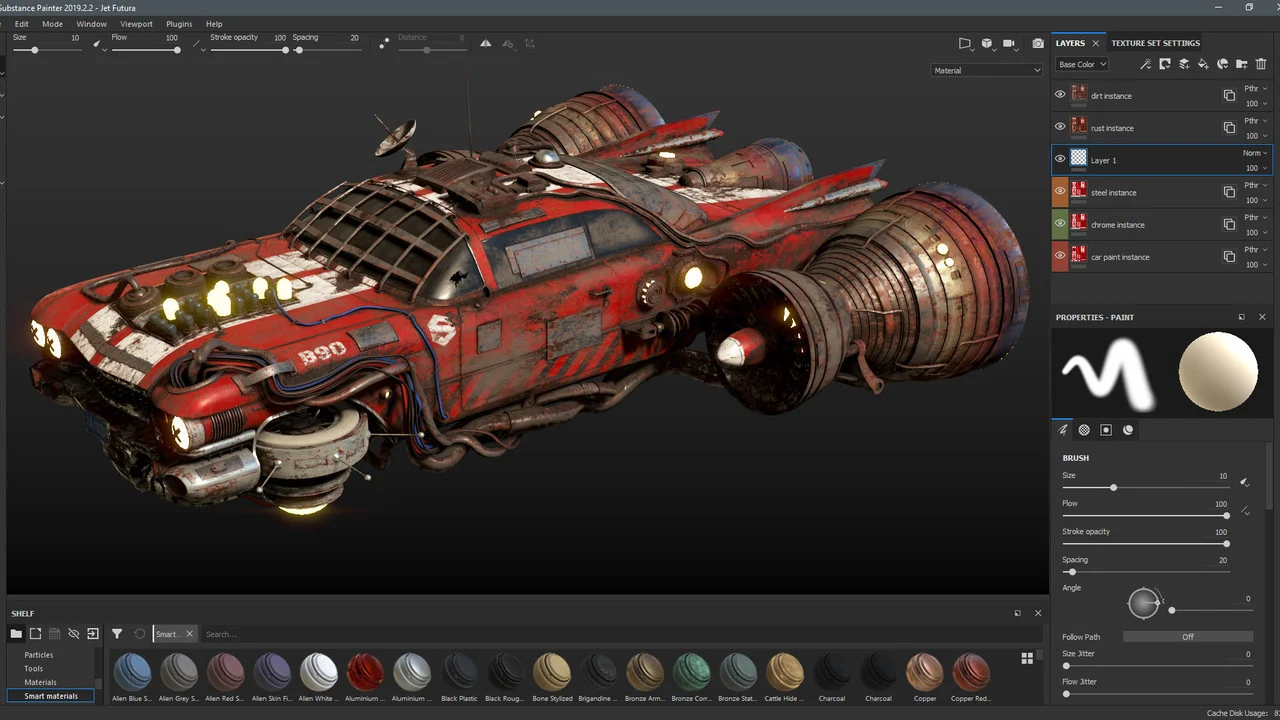Screen dimensions: 1280x720
Task: Select the Aluminium material thumbnail in the Shelf
Action: [364, 671]
